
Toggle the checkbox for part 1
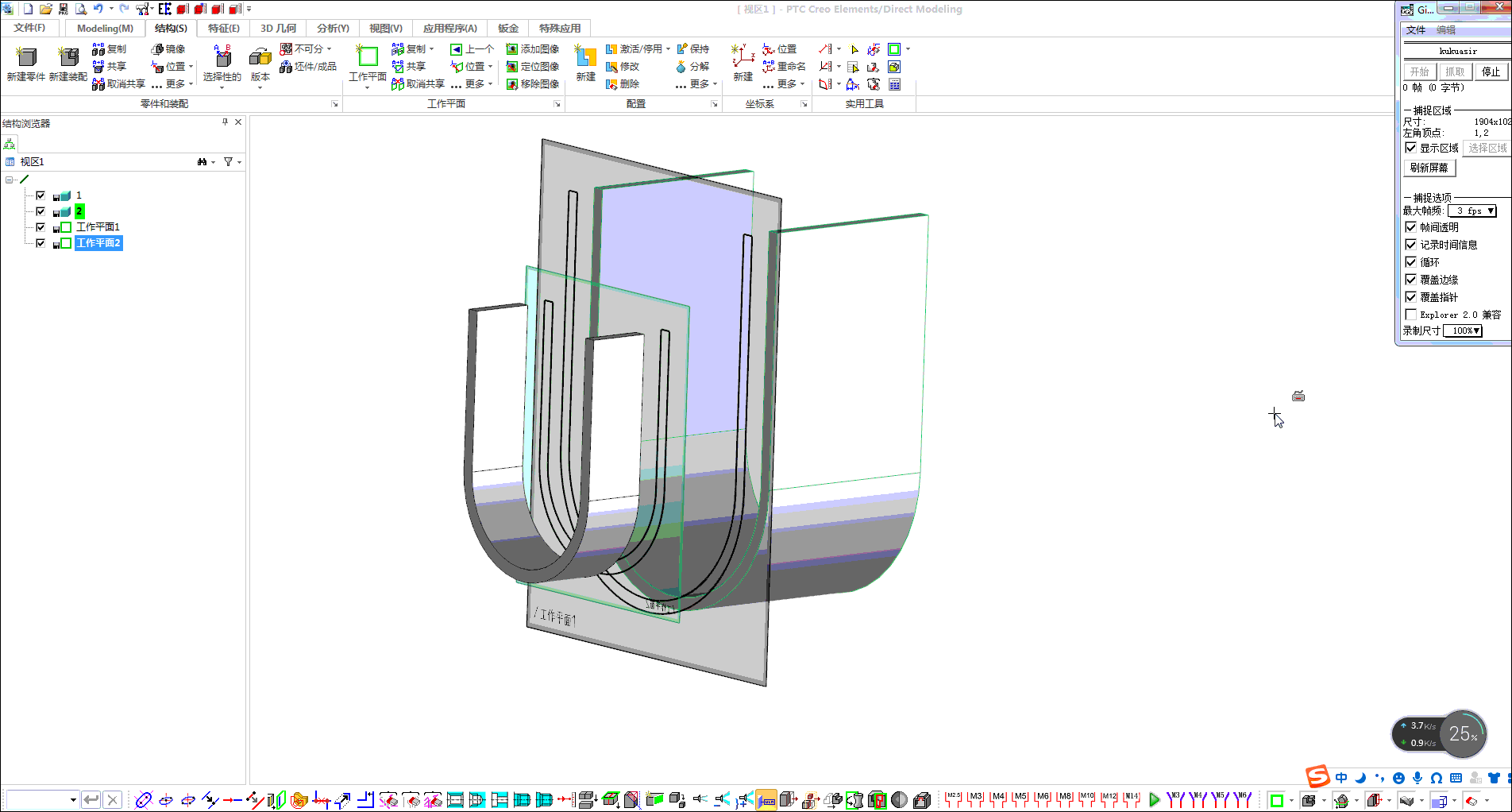40,195
